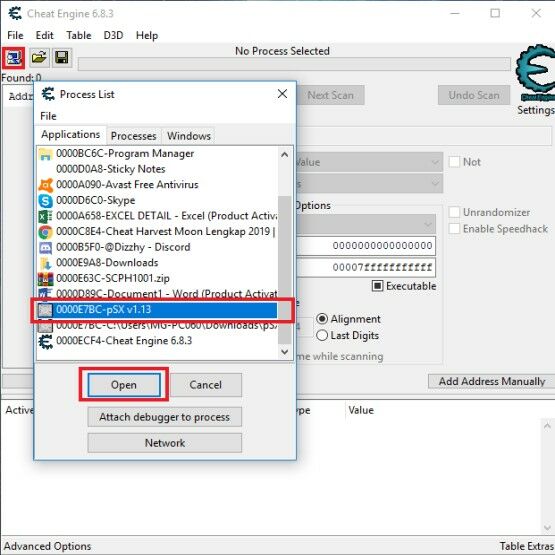
Task: Open the D3D menu
Action: point(113,35)
